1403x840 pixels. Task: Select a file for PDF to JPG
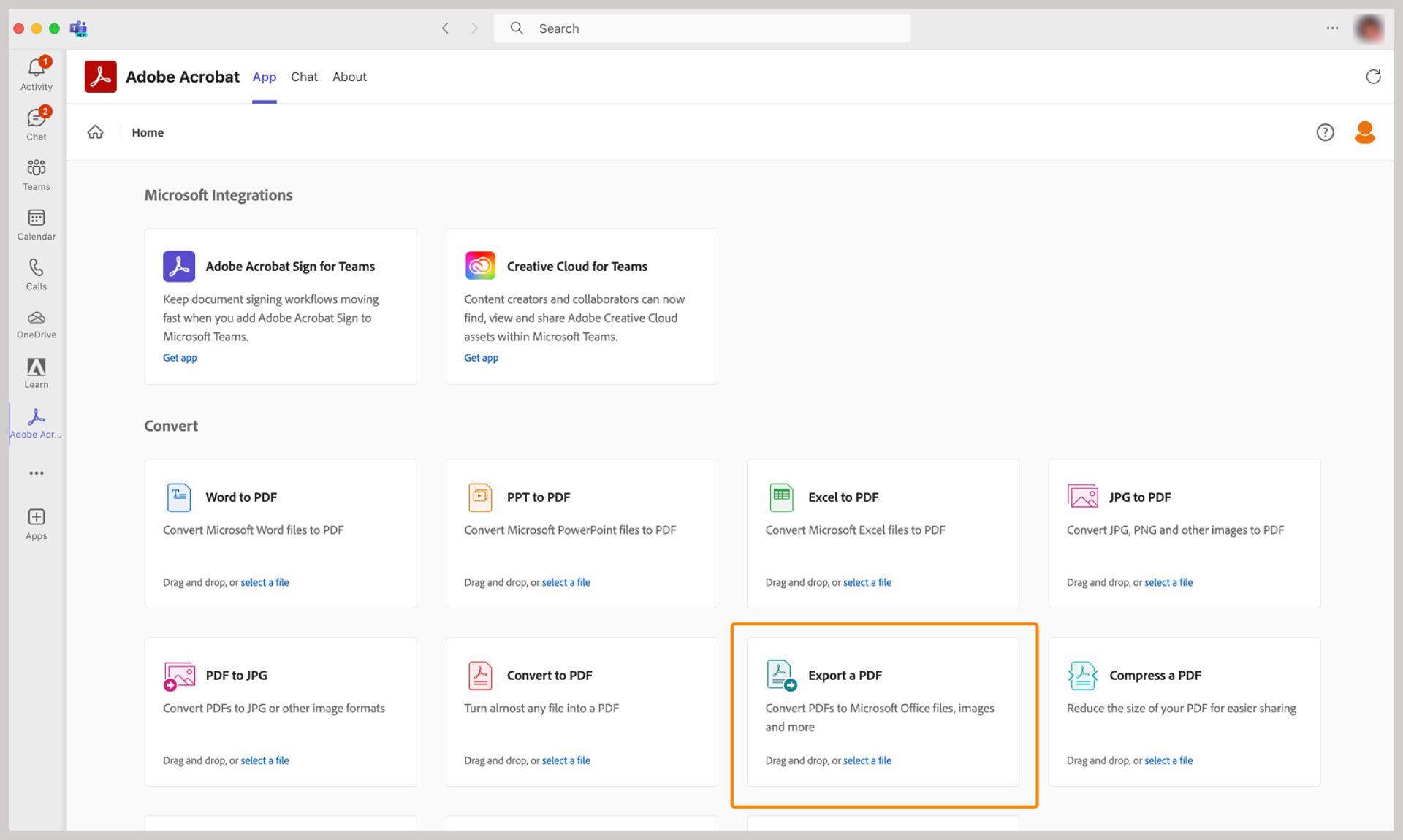coord(265,760)
